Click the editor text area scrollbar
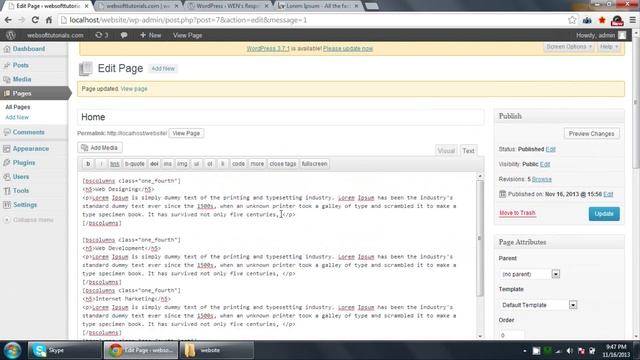The image size is (640, 360). pyautogui.click(x=480, y=237)
